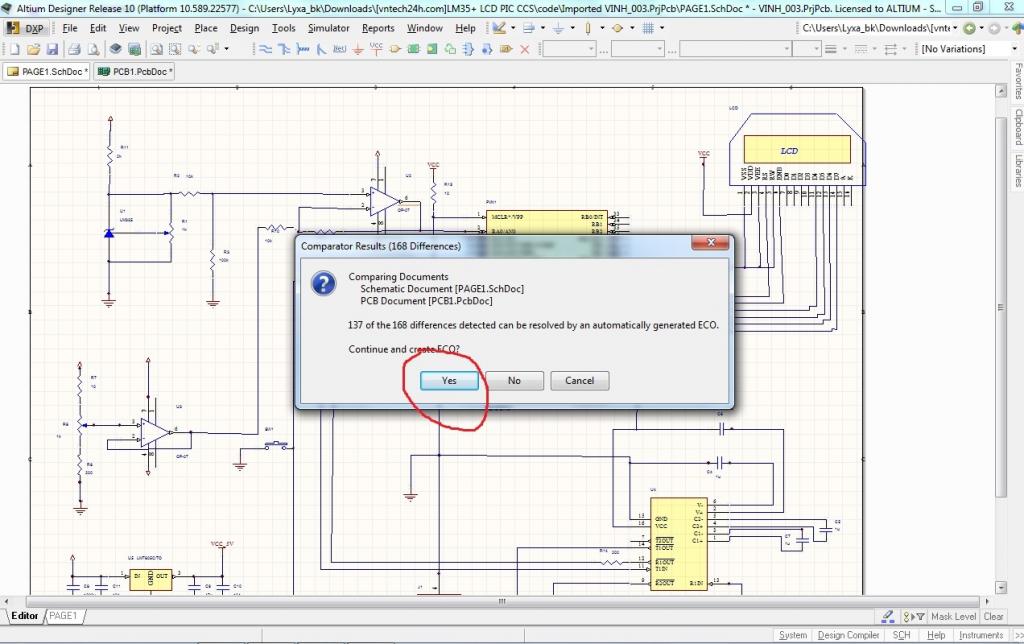
Task: Open the Tools menu
Action: coord(283,28)
